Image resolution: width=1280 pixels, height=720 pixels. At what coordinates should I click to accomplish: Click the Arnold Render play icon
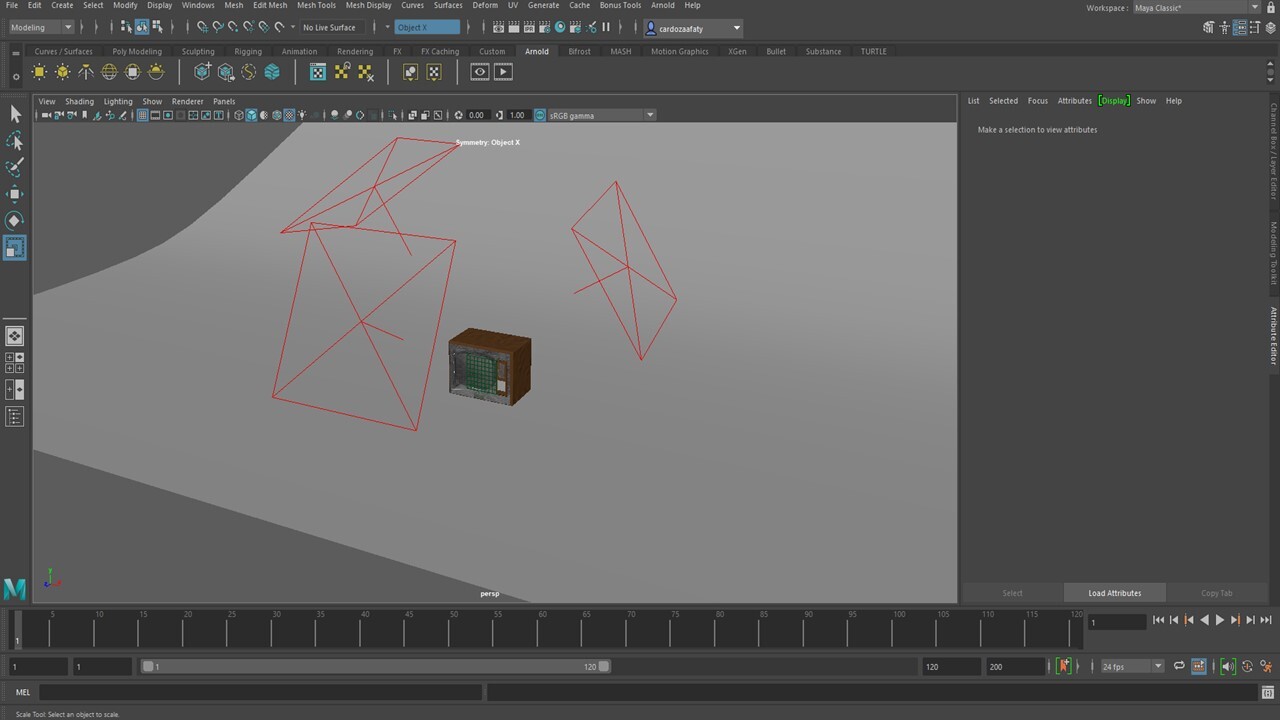(503, 72)
